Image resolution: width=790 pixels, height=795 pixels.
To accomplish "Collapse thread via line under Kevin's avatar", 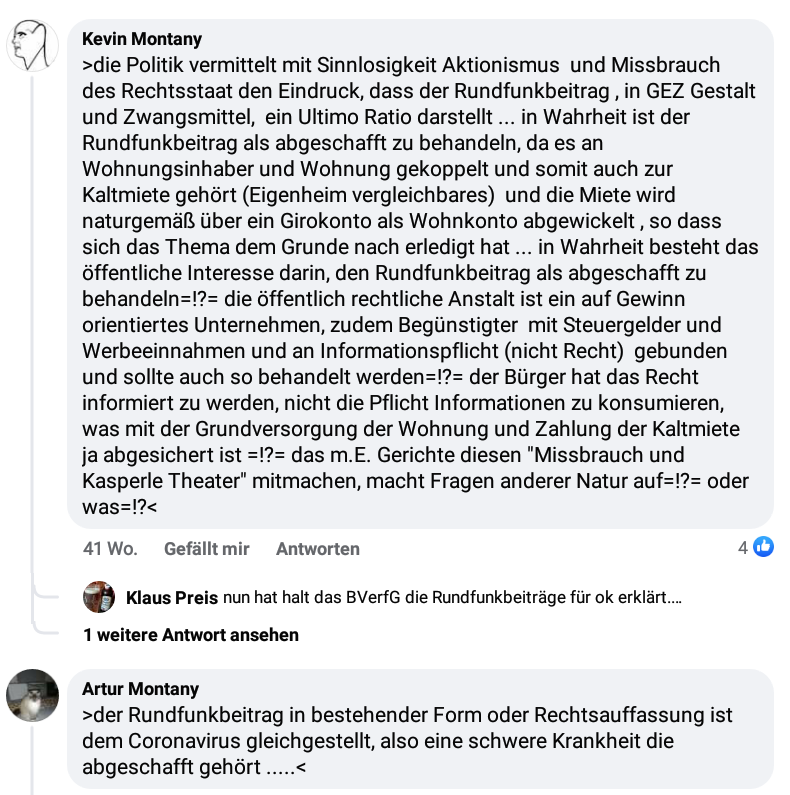I will (32, 324).
